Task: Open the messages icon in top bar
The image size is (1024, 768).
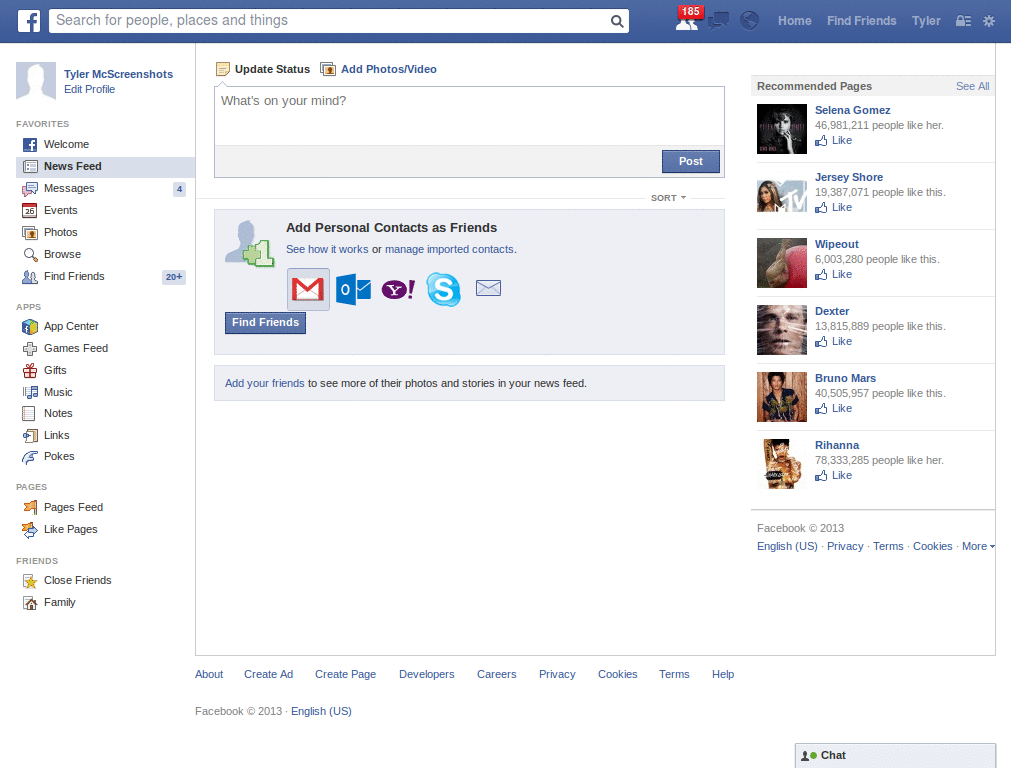Action: pyautogui.click(x=718, y=21)
